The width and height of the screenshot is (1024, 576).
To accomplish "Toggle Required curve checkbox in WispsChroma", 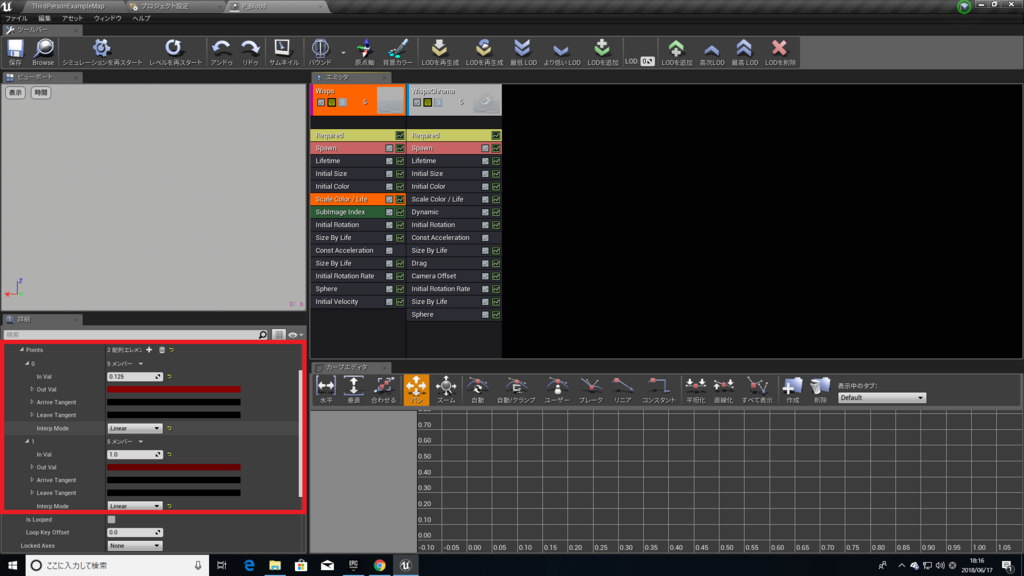I will (496, 135).
